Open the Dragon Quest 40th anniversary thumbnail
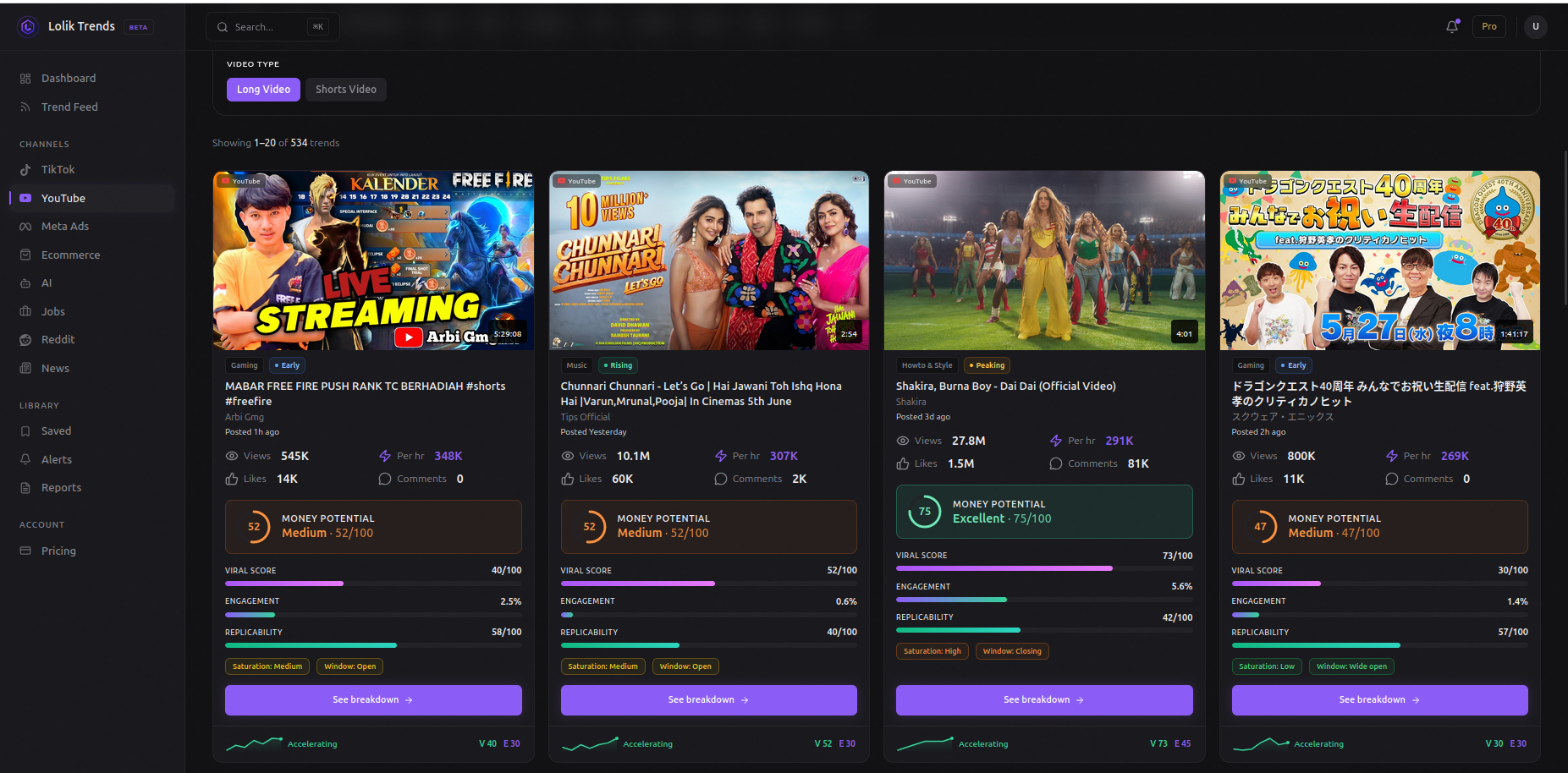Viewport: 1568px width, 773px height. [1380, 260]
